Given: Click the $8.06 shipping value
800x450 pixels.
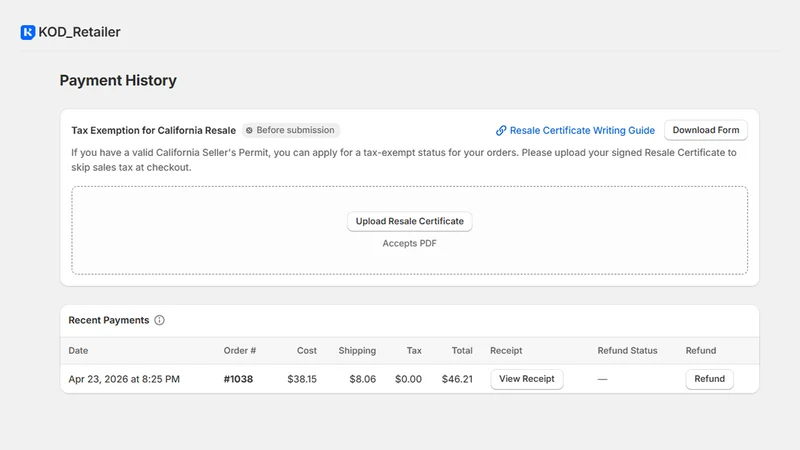Looking at the screenshot, I should [x=363, y=379].
